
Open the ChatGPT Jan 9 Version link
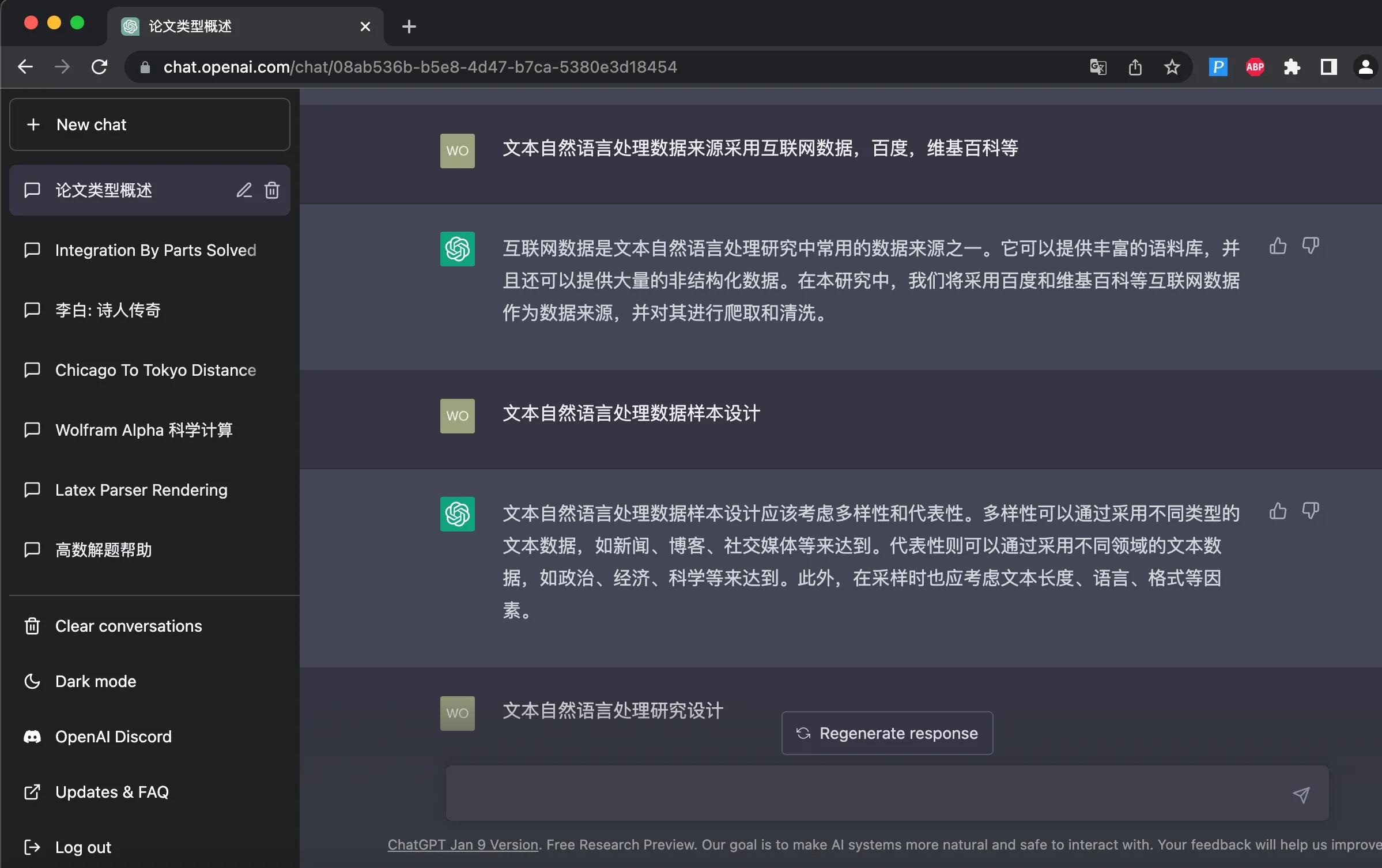462,844
